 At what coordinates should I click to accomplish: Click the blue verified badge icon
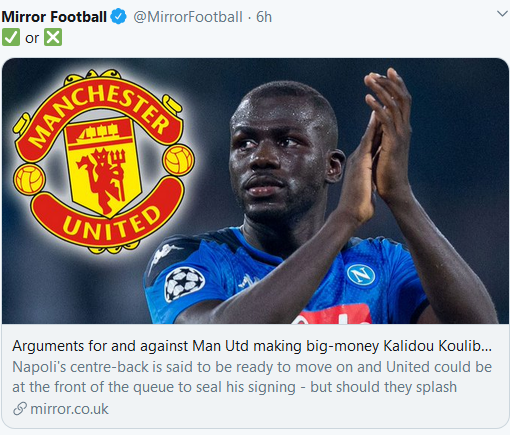(118, 17)
